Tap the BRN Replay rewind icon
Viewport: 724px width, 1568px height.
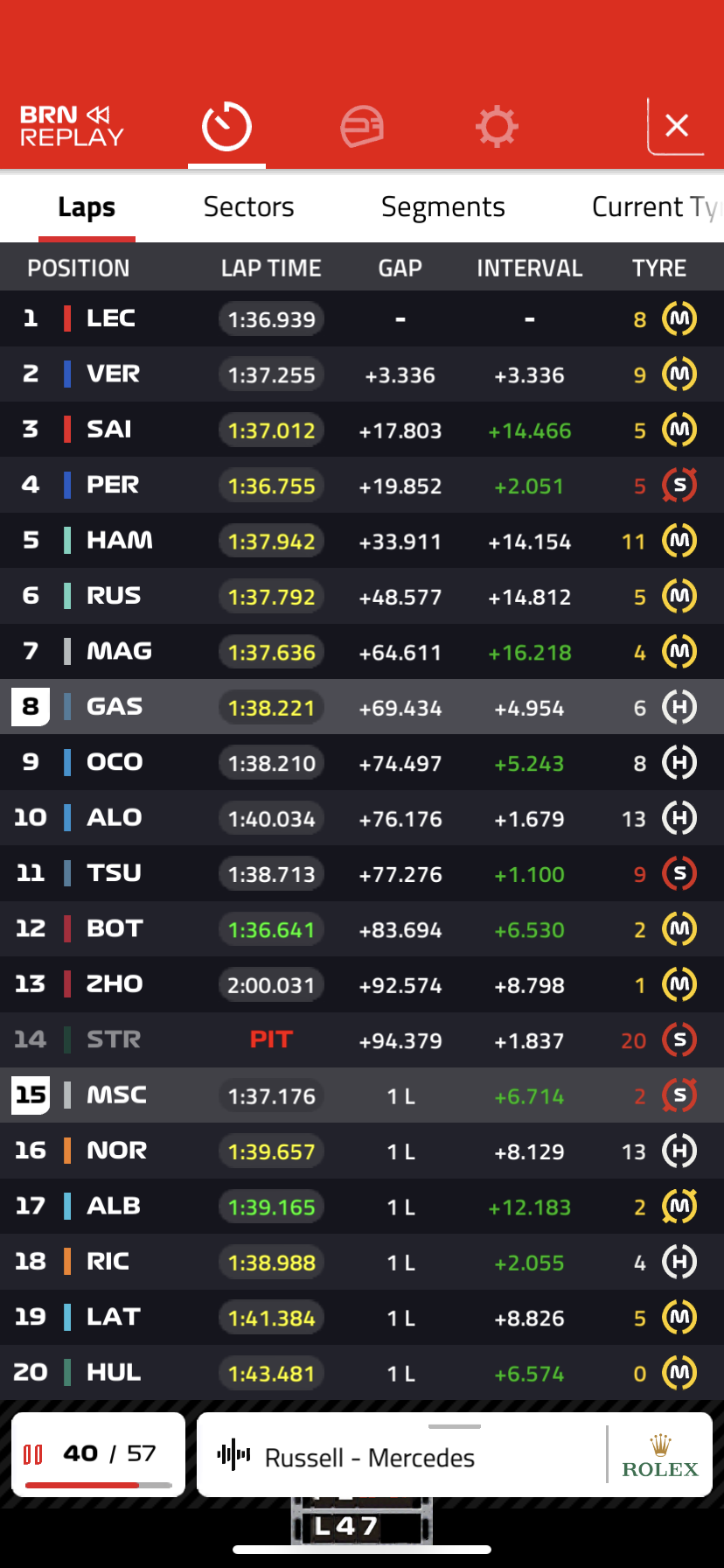tap(98, 115)
